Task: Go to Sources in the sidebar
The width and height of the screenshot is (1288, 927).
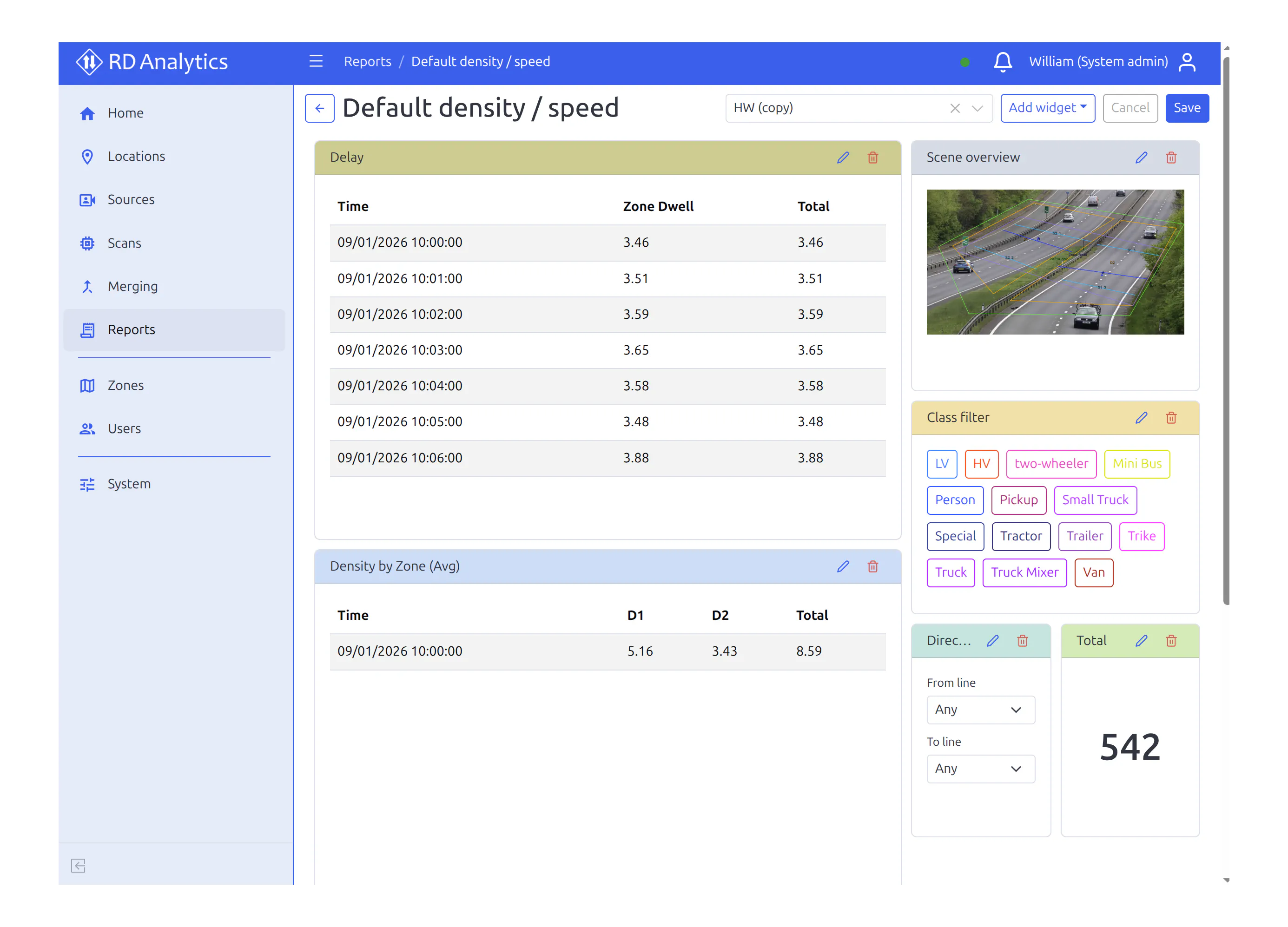Action: [174, 200]
